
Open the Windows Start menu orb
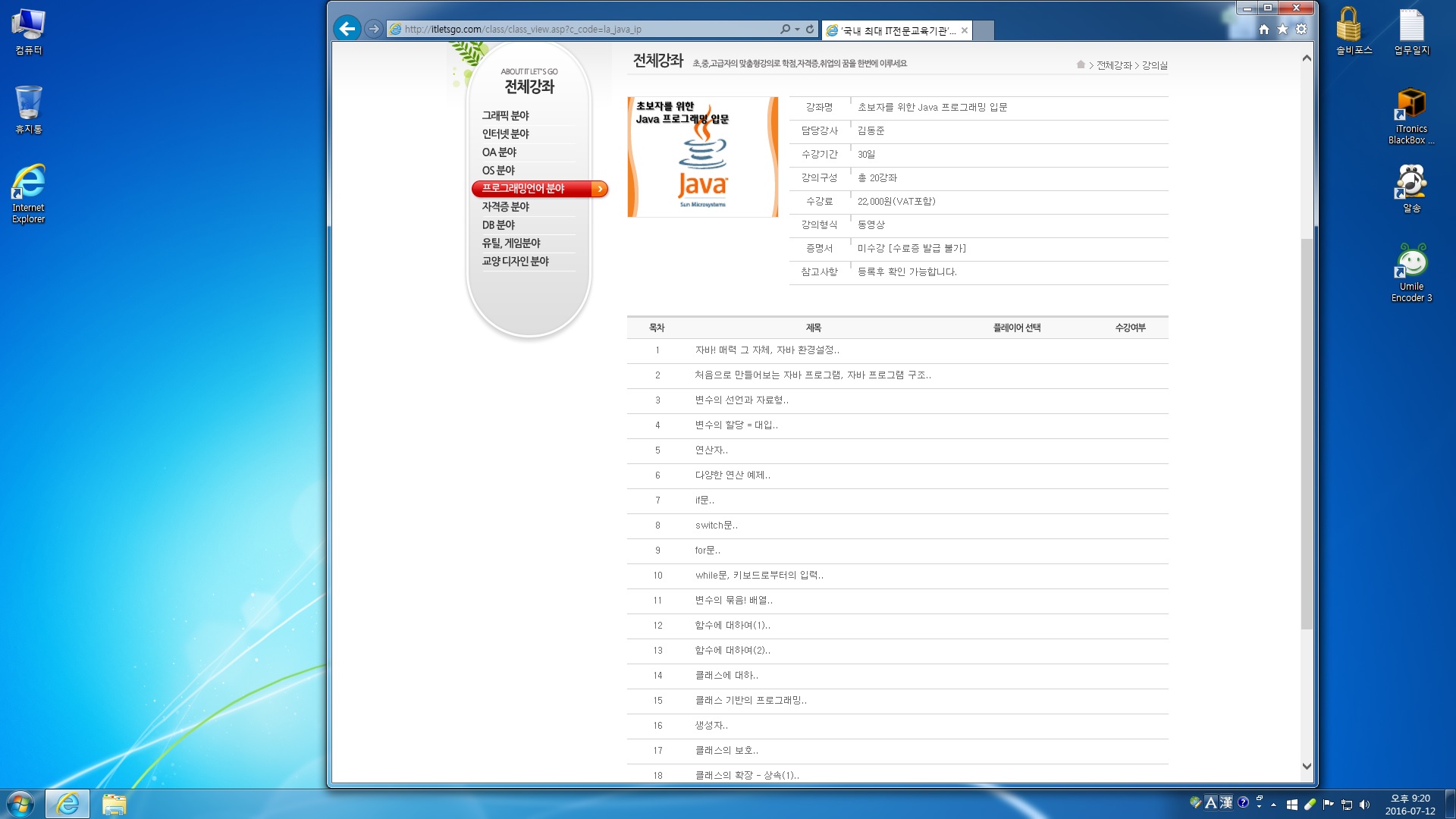point(20,804)
